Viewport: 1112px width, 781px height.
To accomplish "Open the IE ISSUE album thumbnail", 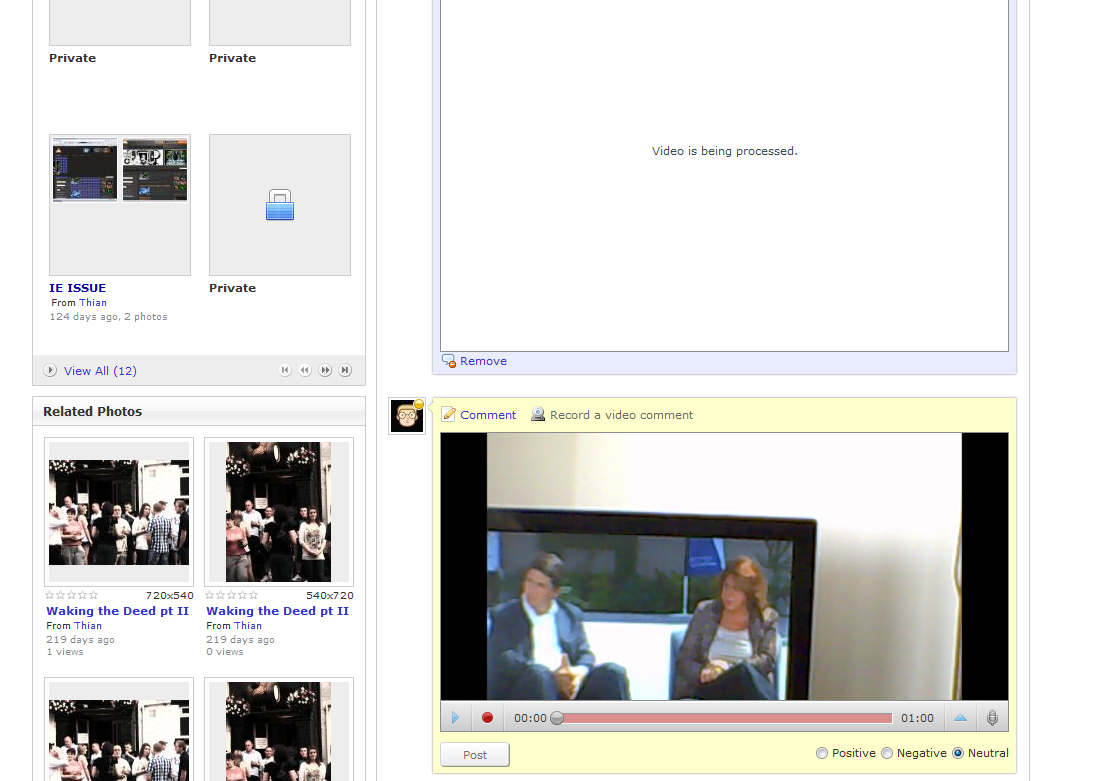I will pos(120,205).
